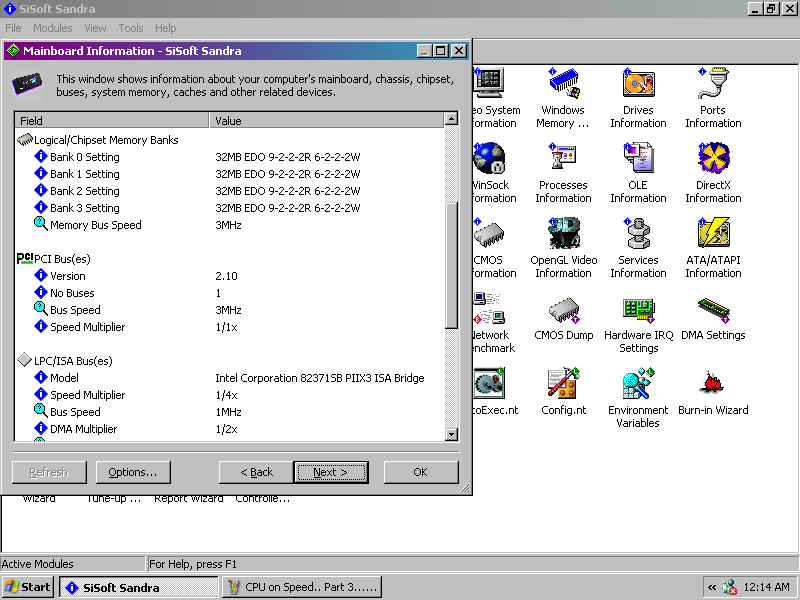Open the Drives Information icon
Screen dimensions: 800x600
click(638, 86)
